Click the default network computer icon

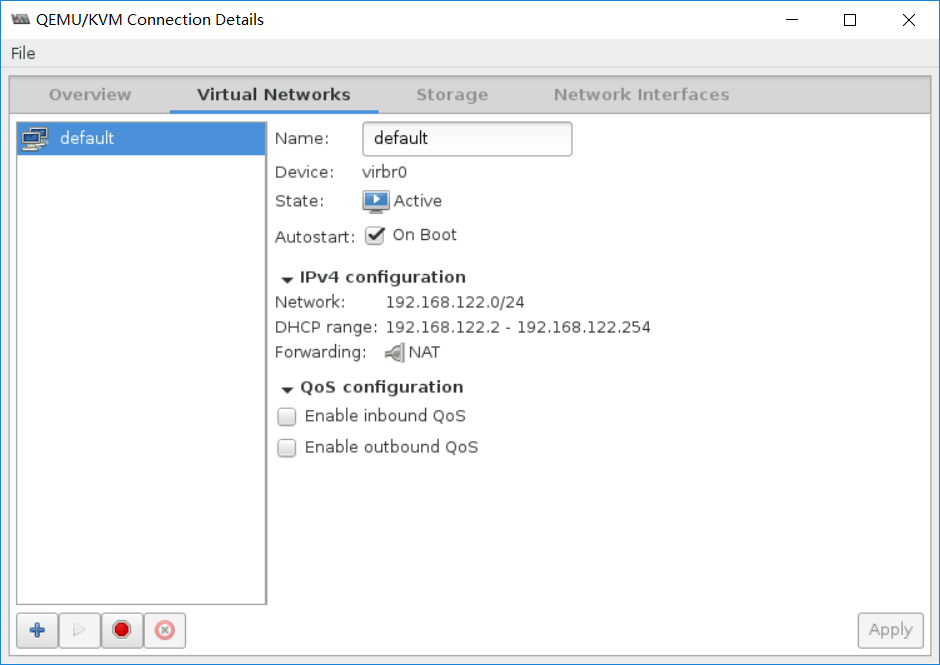pyautogui.click(x=35, y=139)
